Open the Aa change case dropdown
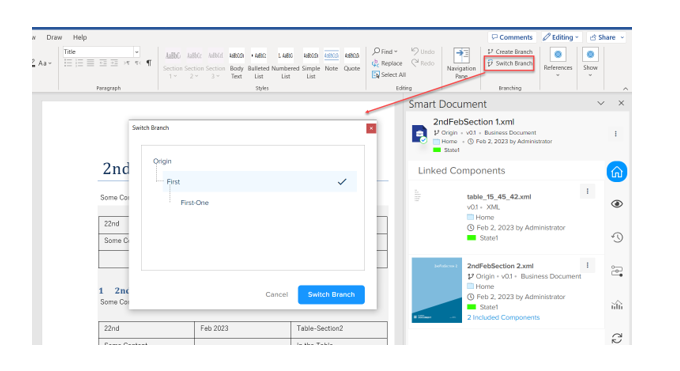Screen dimensions: 680x371 (45, 63)
